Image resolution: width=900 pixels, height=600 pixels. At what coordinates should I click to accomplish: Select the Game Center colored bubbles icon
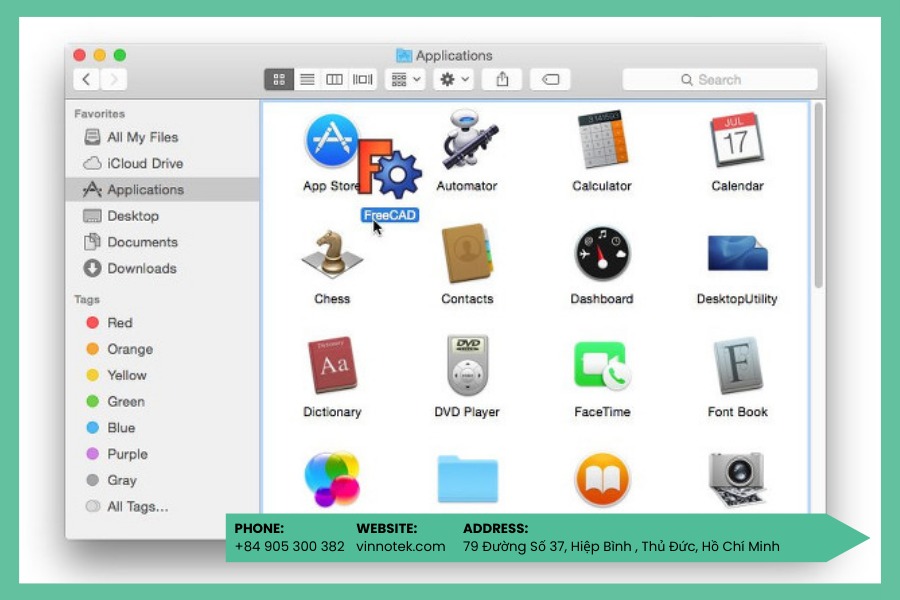[x=332, y=479]
